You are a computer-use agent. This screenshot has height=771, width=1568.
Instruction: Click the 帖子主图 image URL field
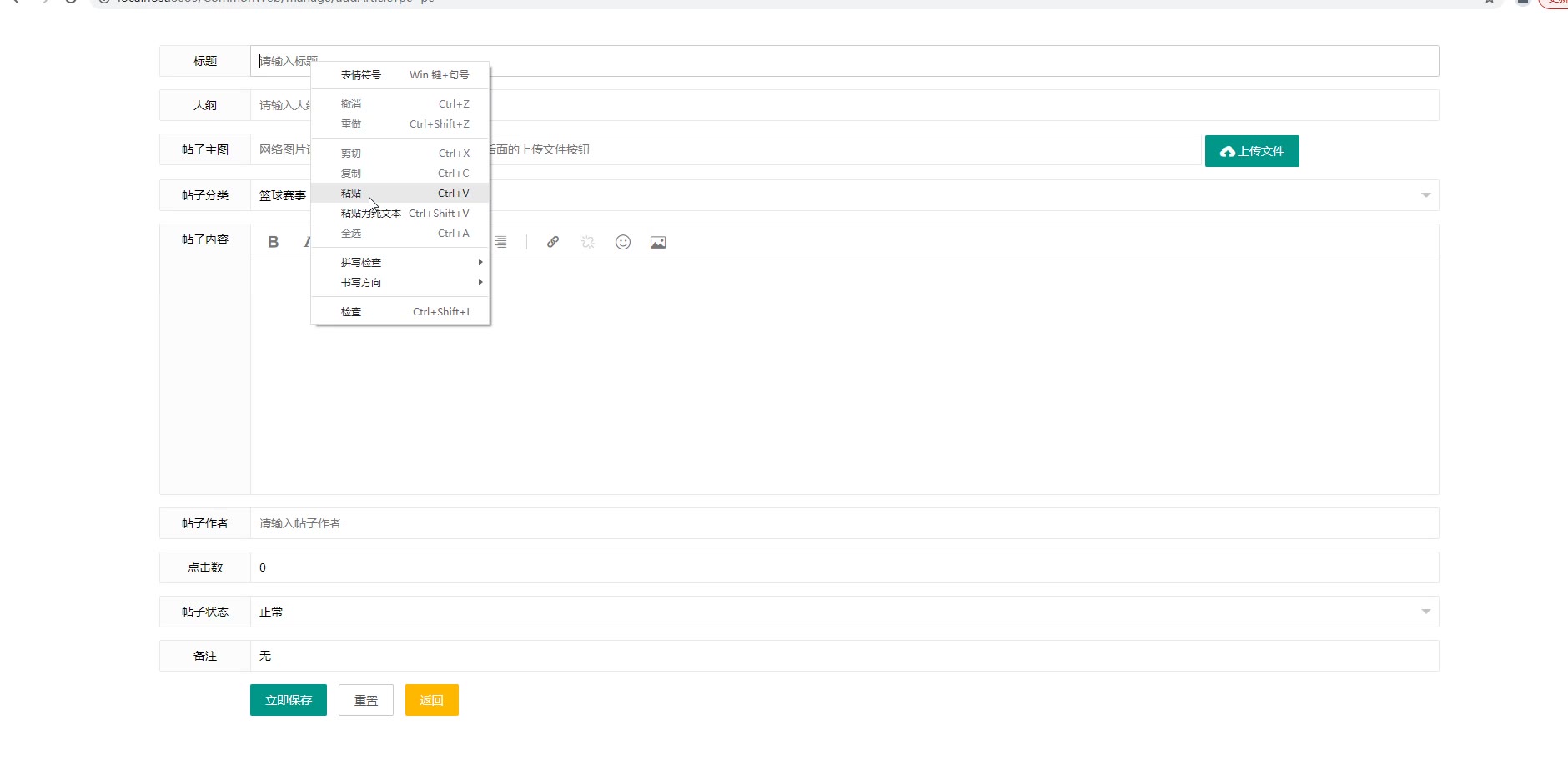(726, 149)
